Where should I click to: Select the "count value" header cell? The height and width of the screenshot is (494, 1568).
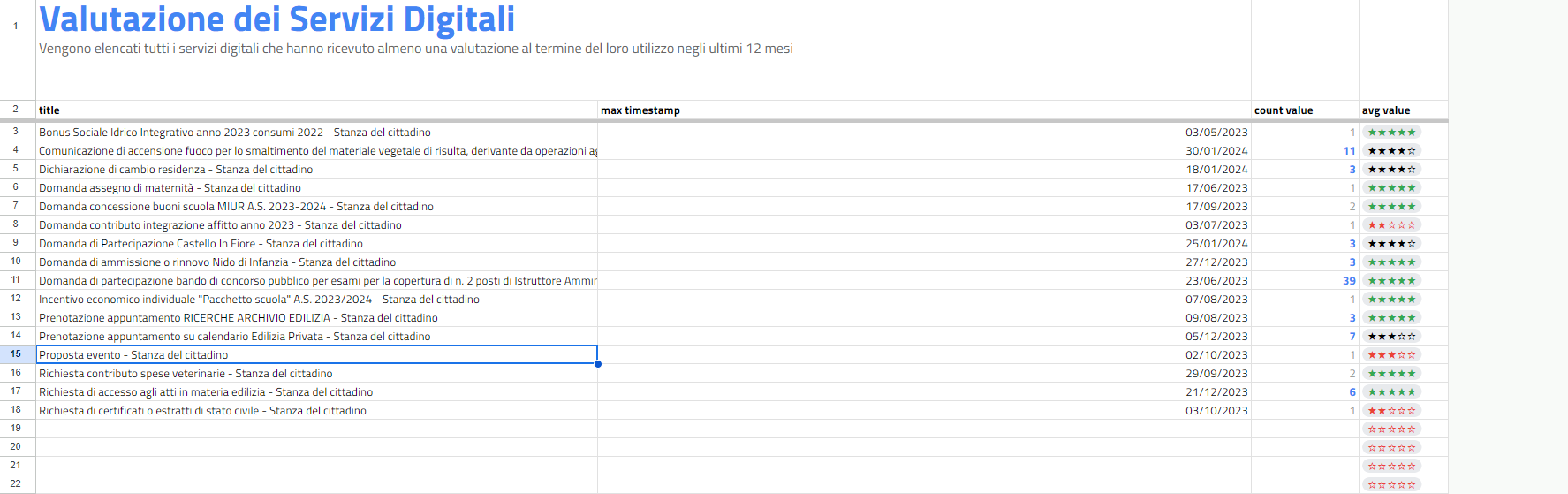pyautogui.click(x=1304, y=110)
